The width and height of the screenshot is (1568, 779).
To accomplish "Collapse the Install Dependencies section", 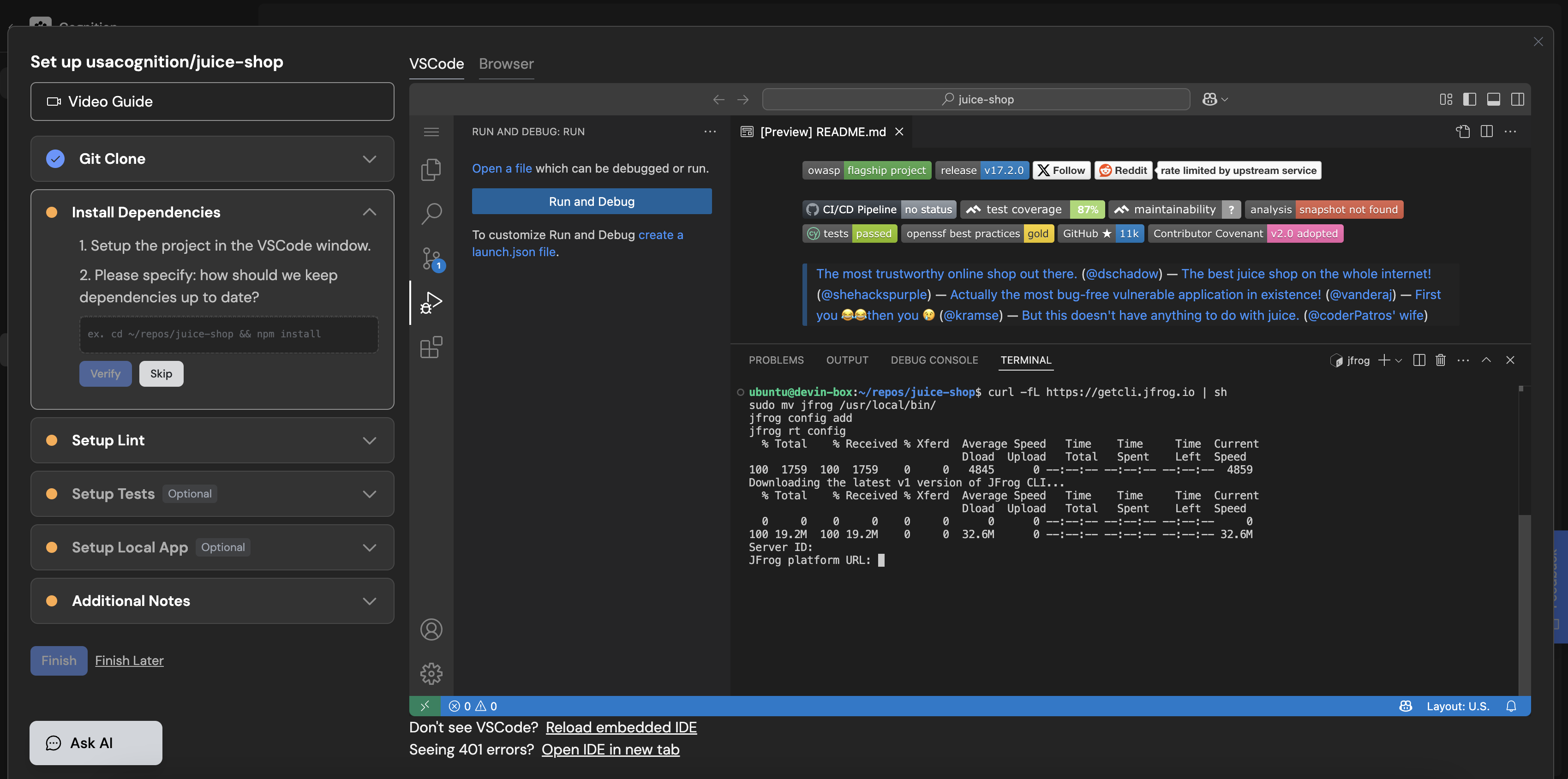I will pos(369,212).
